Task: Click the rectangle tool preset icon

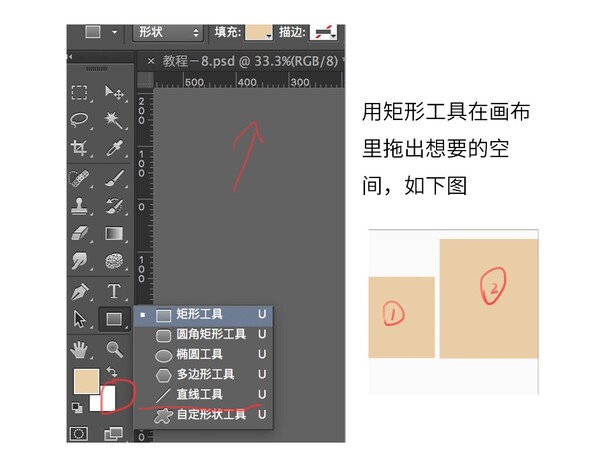Action: click(93, 32)
